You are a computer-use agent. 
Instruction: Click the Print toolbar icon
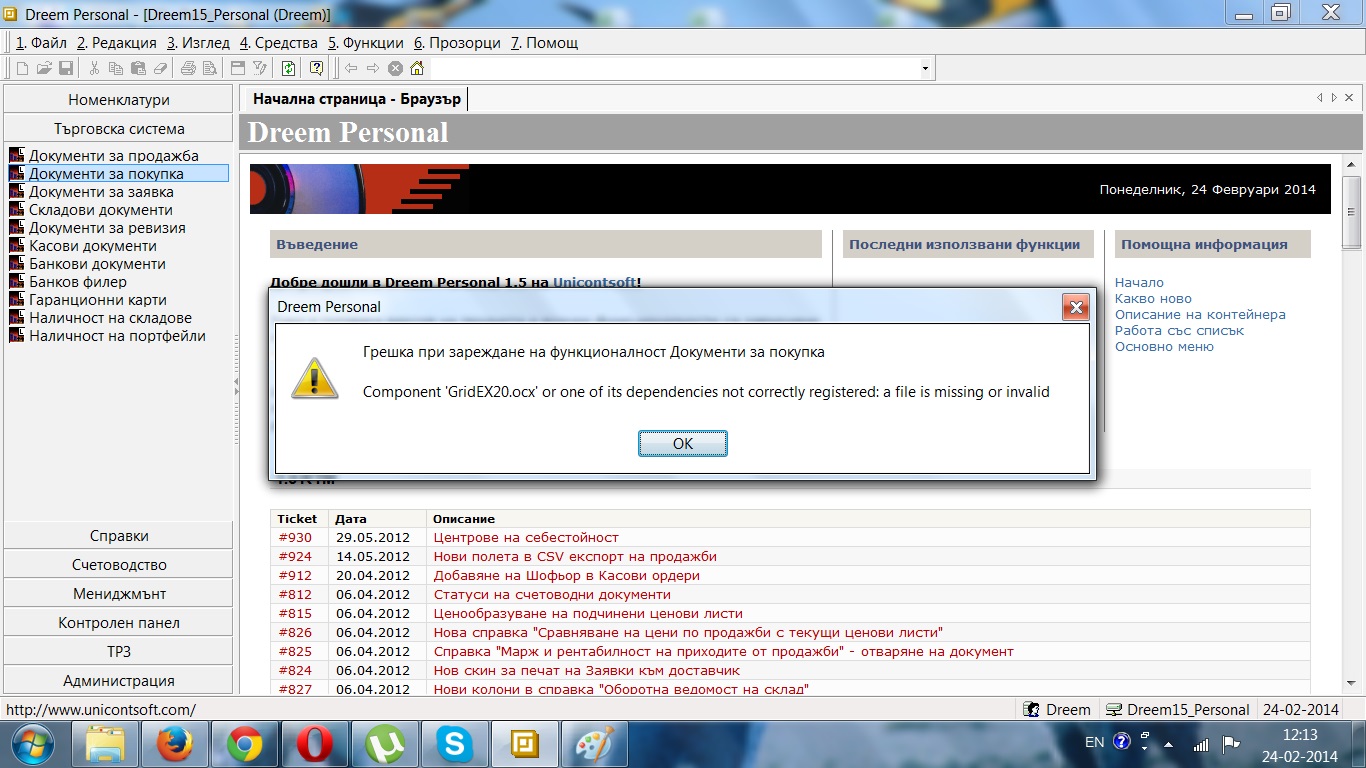tap(188, 68)
